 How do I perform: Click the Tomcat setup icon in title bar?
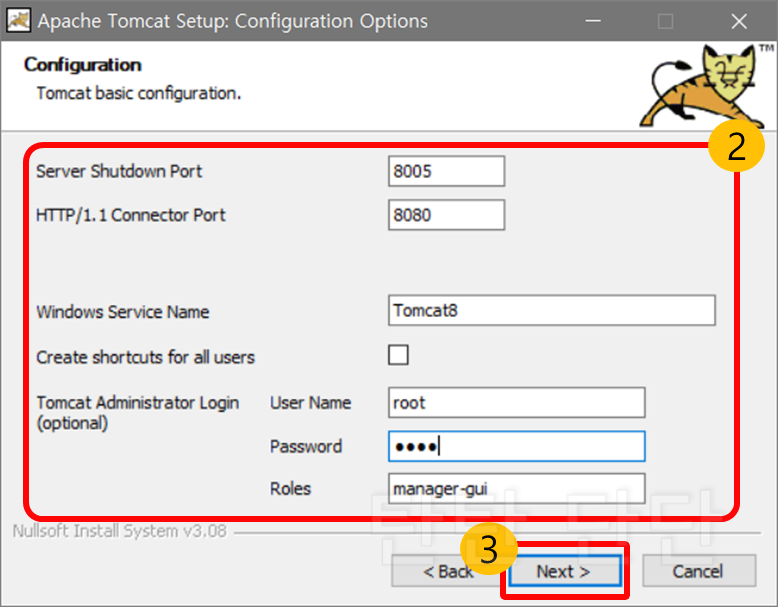click(x=19, y=21)
